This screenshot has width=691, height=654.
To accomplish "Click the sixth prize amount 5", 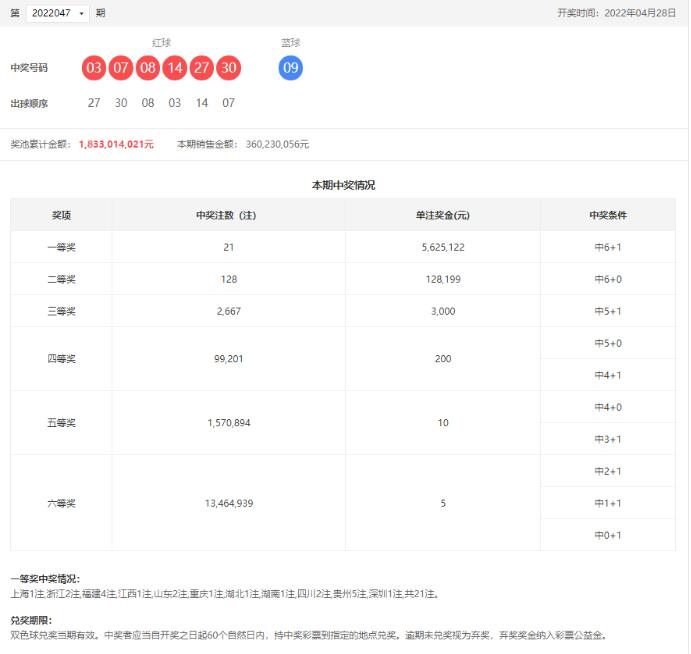I will (443, 504).
